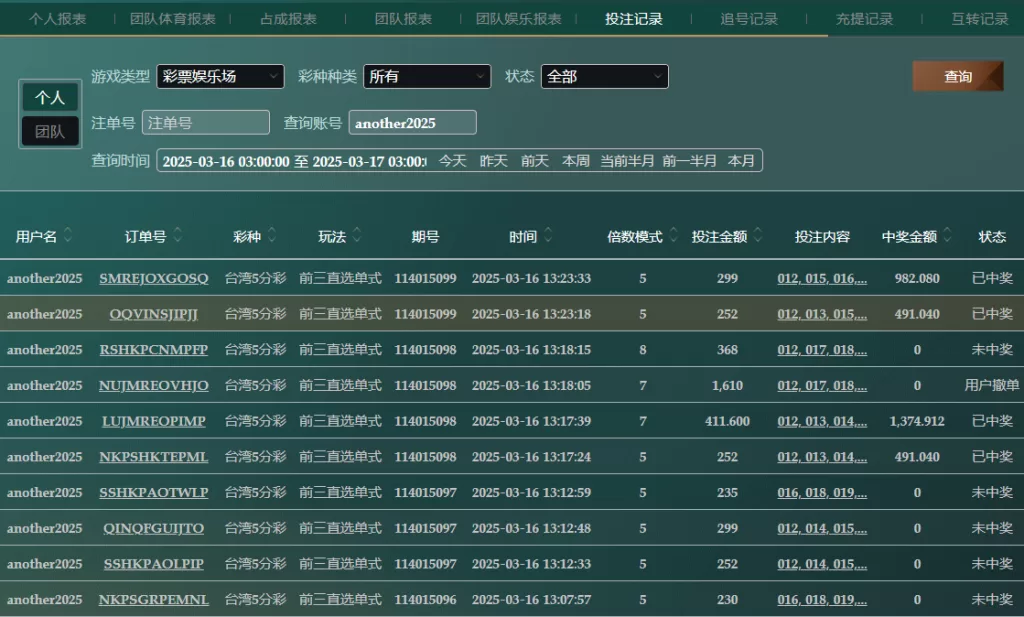The image size is (1024, 617).
Task: Sort table by 订单号 column arrows
Action: point(177,235)
